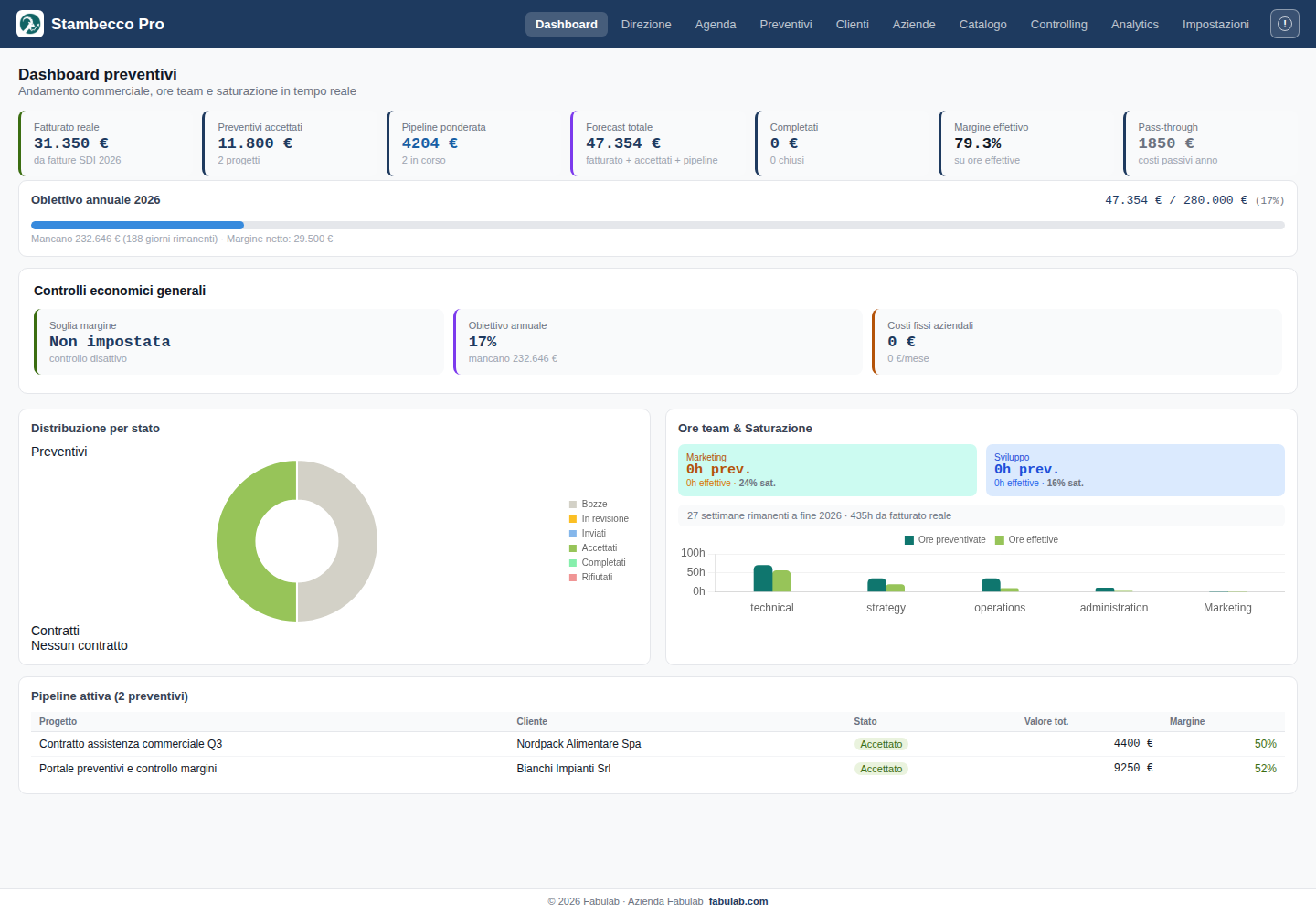This screenshot has width=1316, height=914.
Task: Click the Accettato badge for Bianchi Impianti
Action: point(881,769)
